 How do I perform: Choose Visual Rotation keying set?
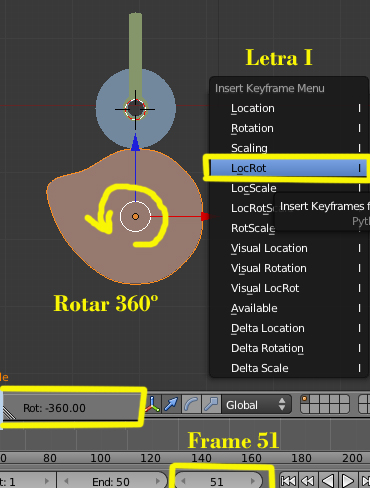[x=289, y=268]
